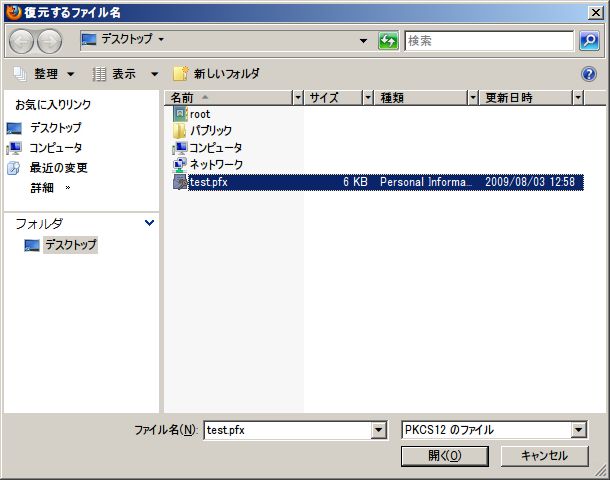
Task: Select the パブリック folder name
Action: coord(211,131)
